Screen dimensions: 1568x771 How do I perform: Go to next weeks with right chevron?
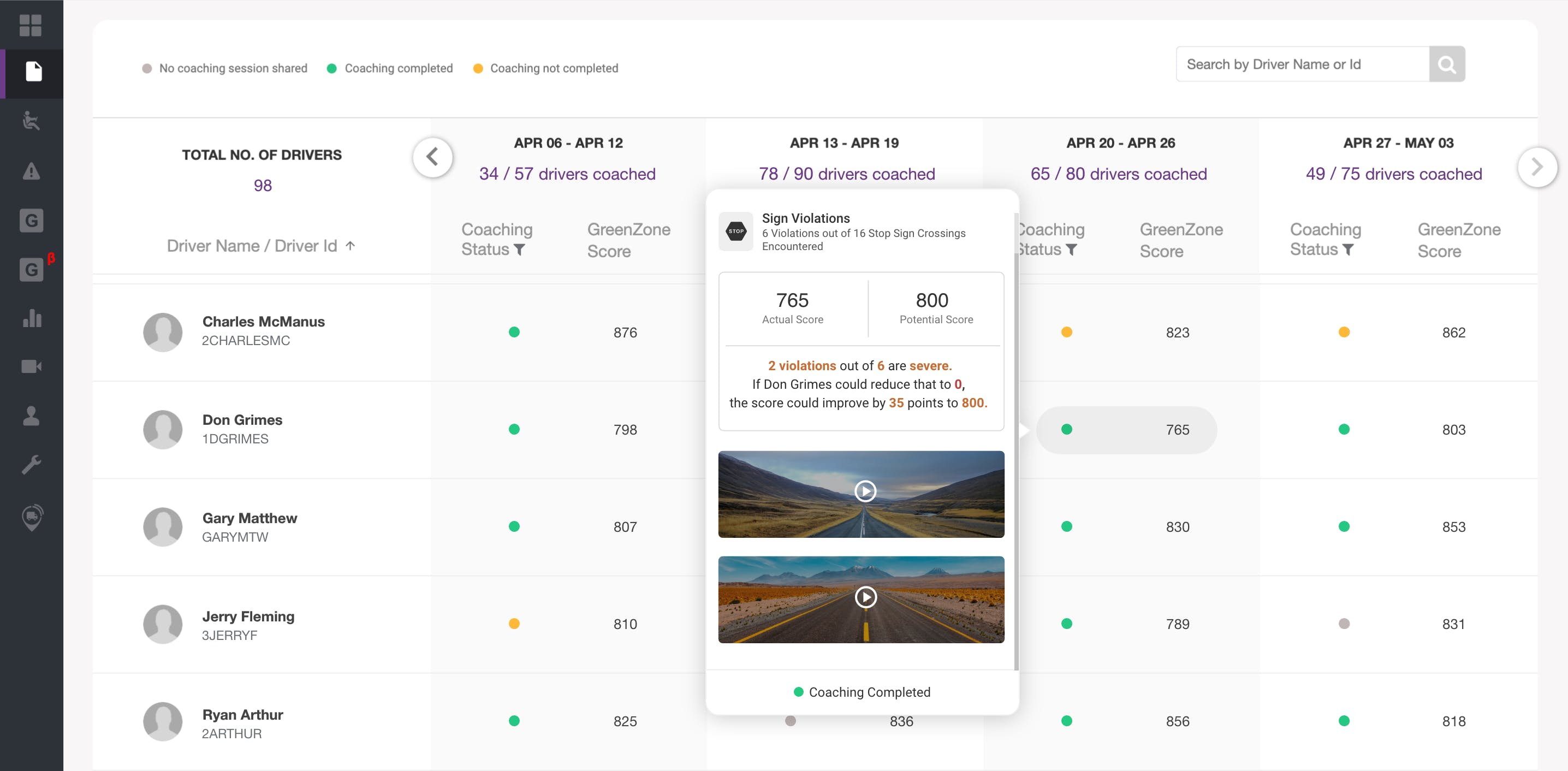[x=1536, y=167]
